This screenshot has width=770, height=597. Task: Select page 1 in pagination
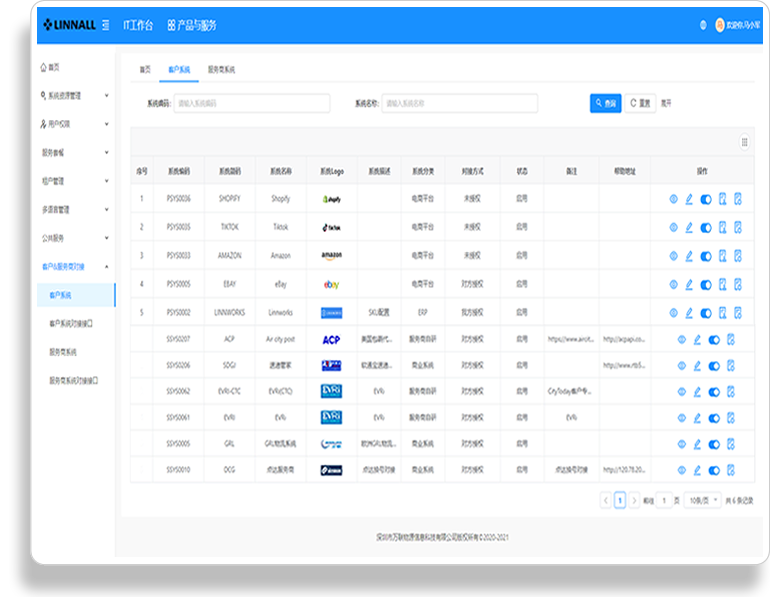point(620,500)
